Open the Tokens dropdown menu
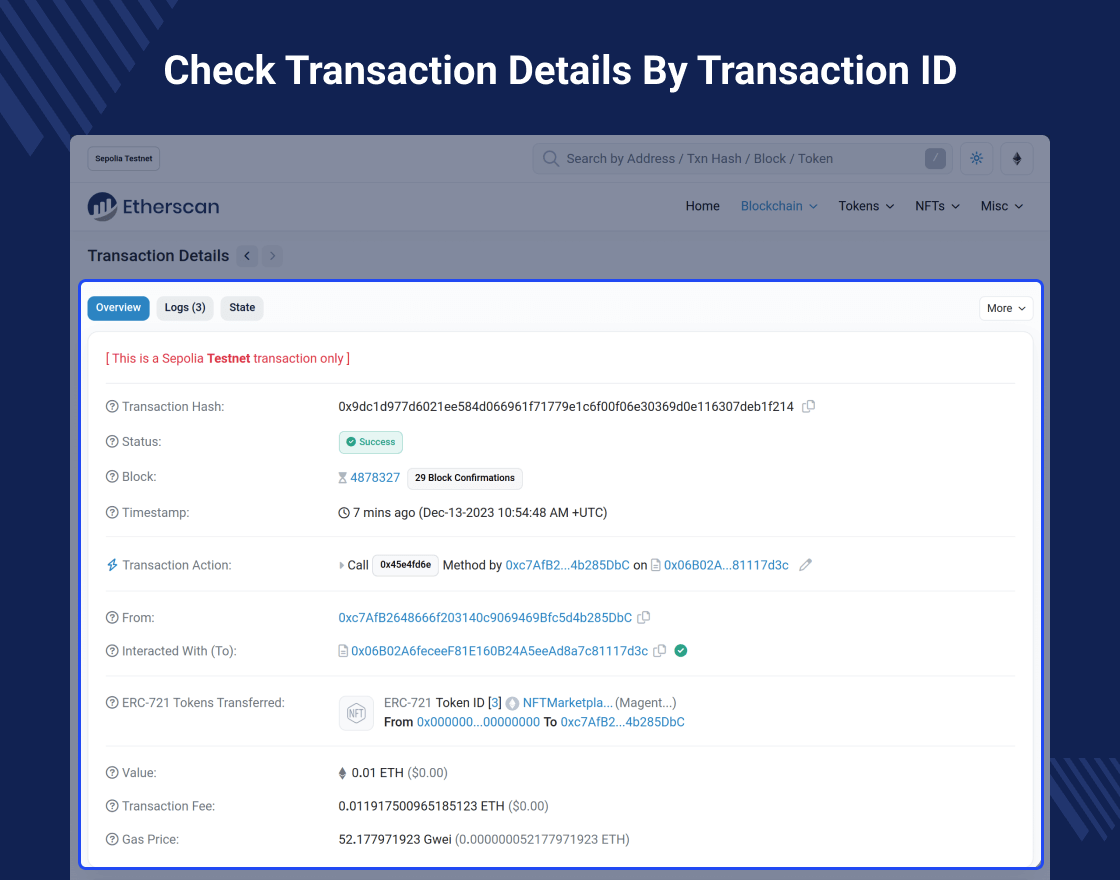1120x880 pixels. (866, 206)
